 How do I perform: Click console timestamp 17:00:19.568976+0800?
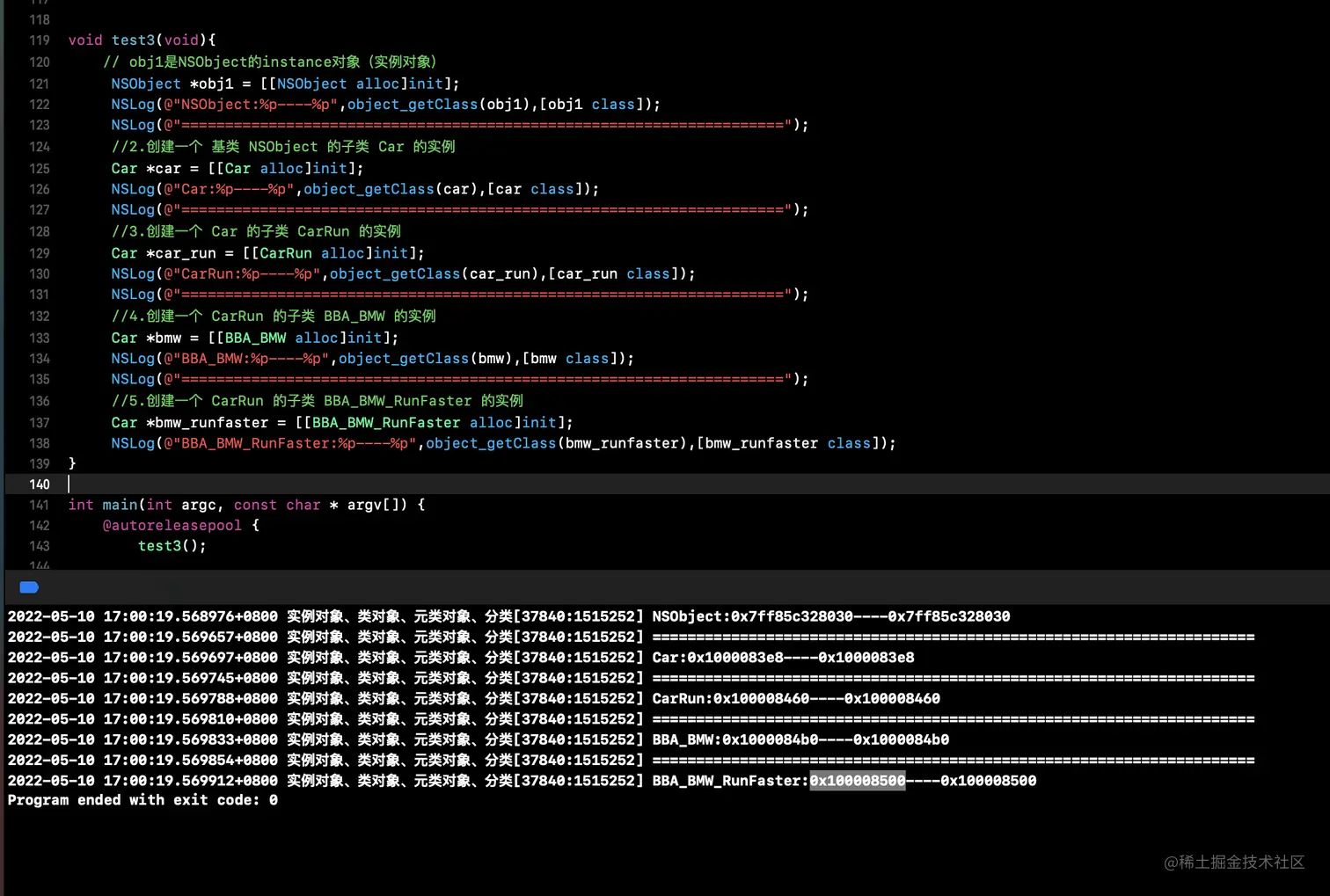pyautogui.click(x=191, y=616)
